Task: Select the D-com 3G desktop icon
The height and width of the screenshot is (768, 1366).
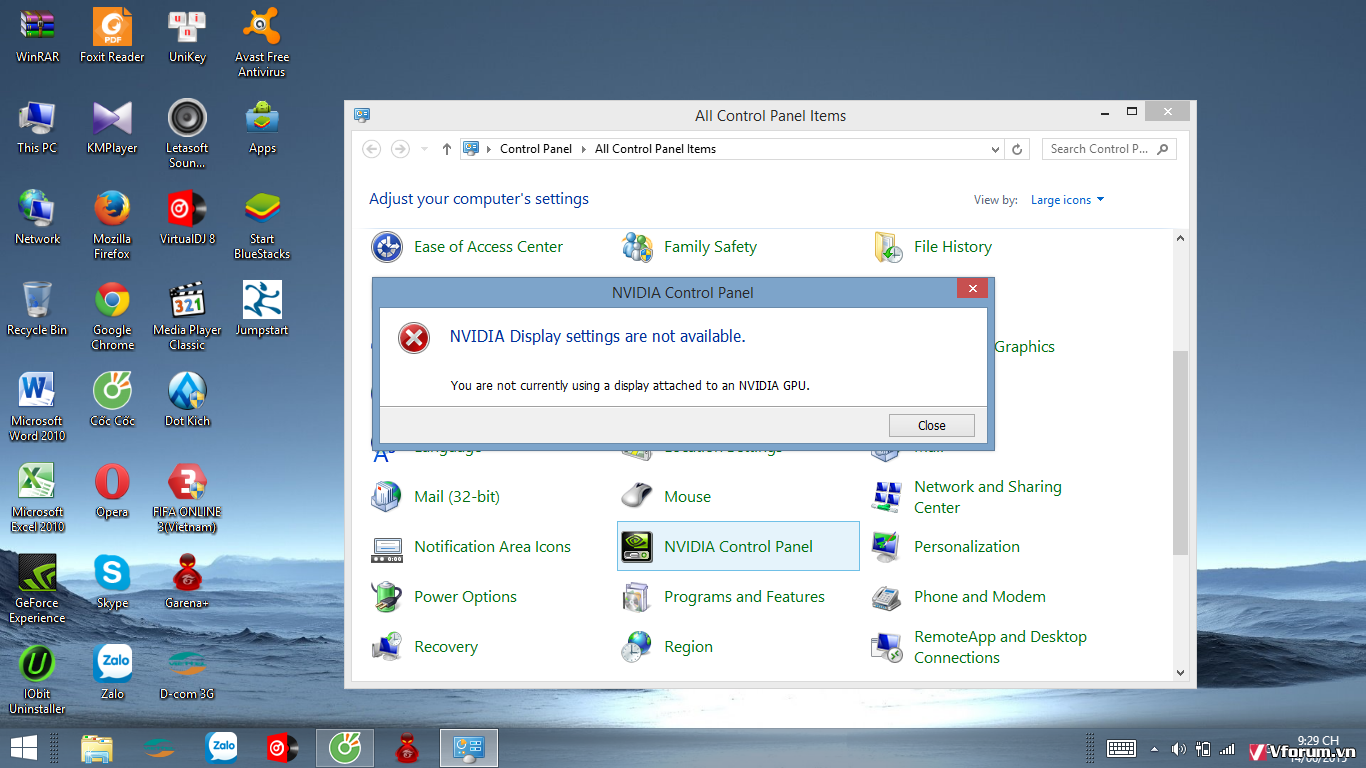Action: pos(187,673)
